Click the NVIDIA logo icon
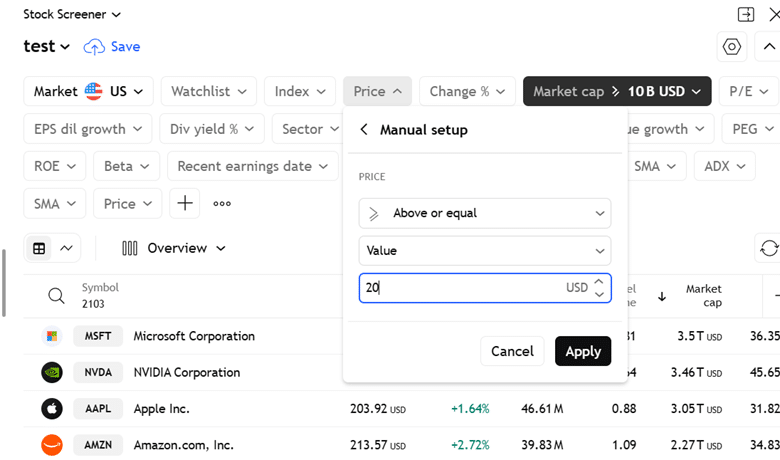This screenshot has width=780, height=460. tap(51, 372)
